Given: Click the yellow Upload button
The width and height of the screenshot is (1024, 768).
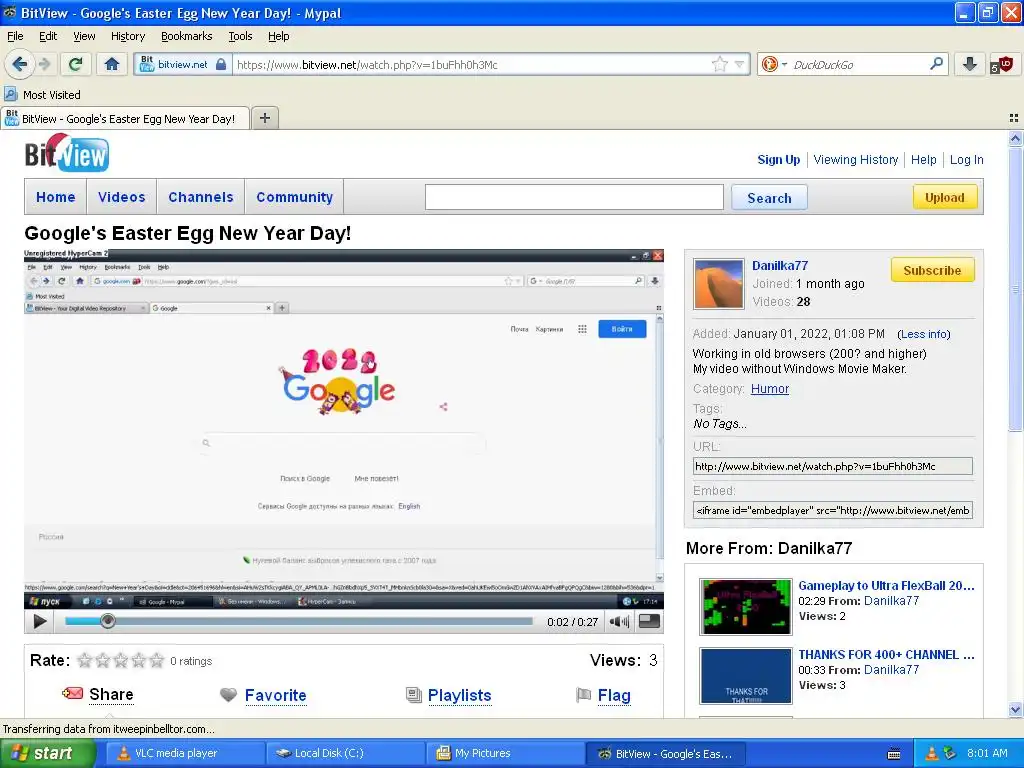Looking at the screenshot, I should point(944,197).
